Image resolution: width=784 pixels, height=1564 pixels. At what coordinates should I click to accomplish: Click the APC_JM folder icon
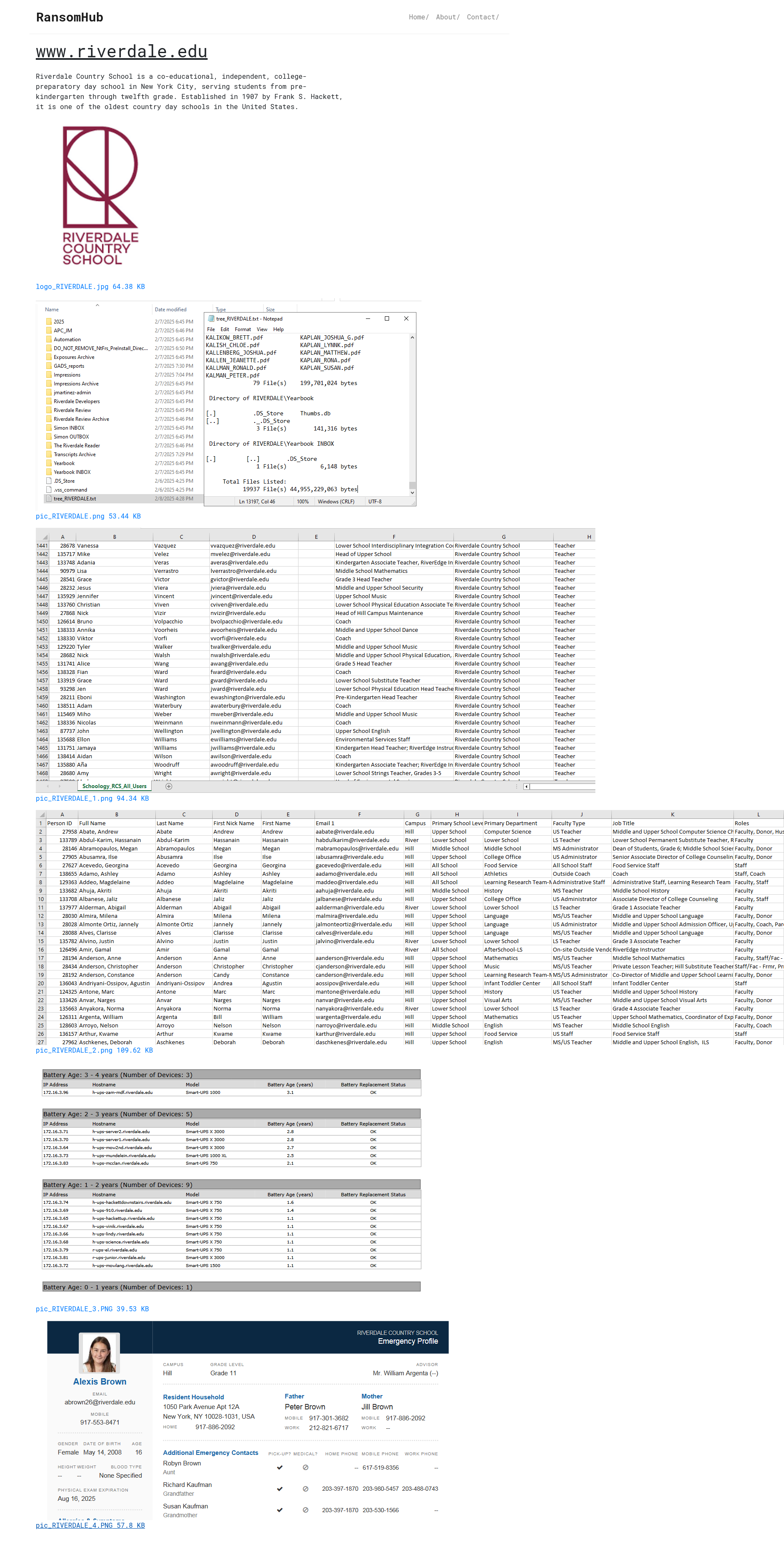(48, 331)
